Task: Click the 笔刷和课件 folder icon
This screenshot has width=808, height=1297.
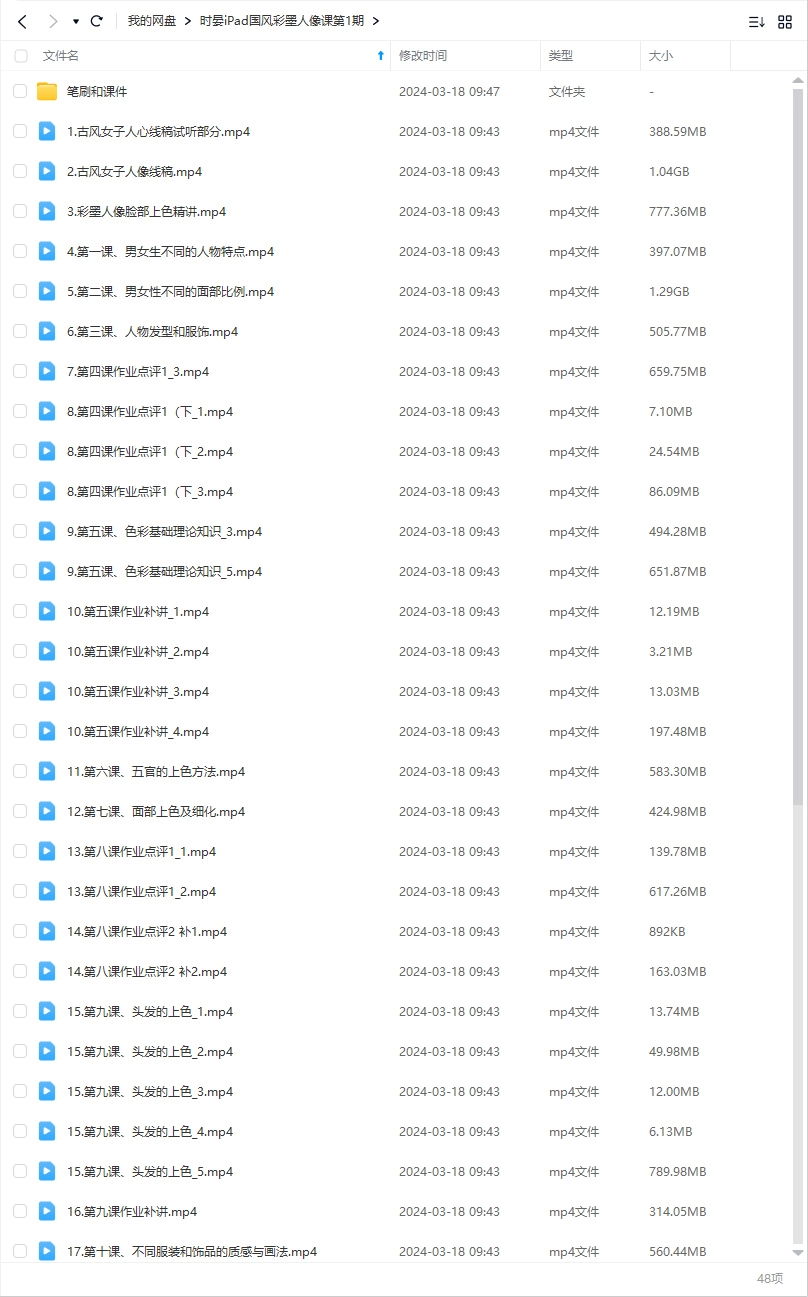Action: (x=47, y=92)
